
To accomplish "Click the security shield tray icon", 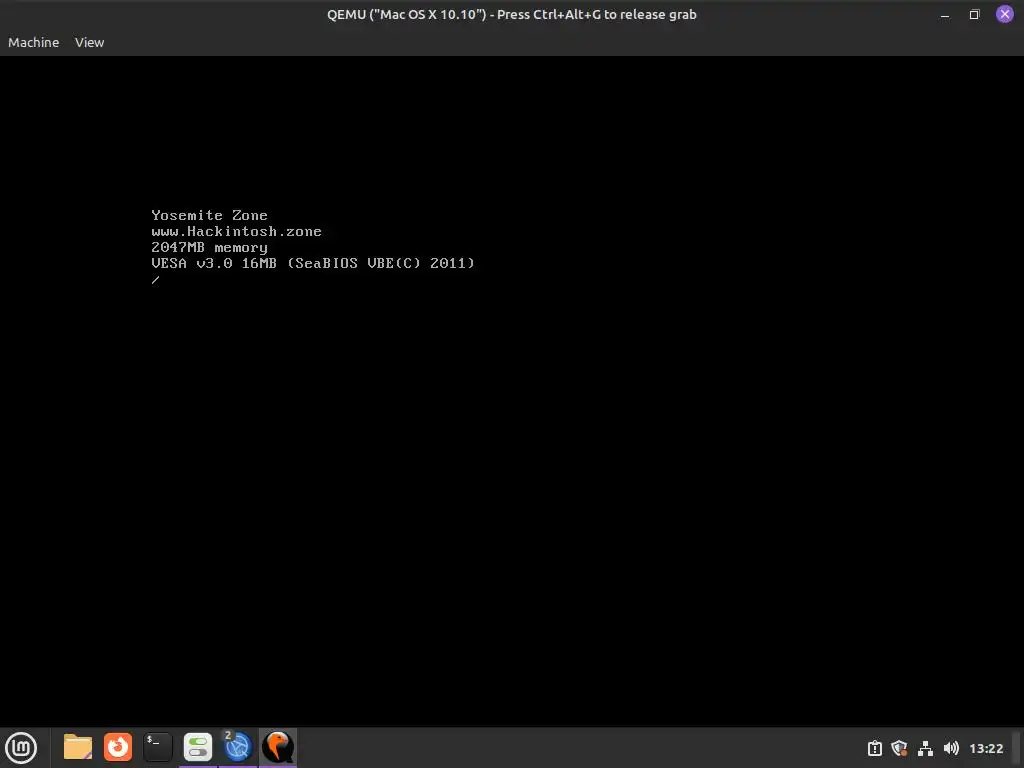I will [899, 748].
